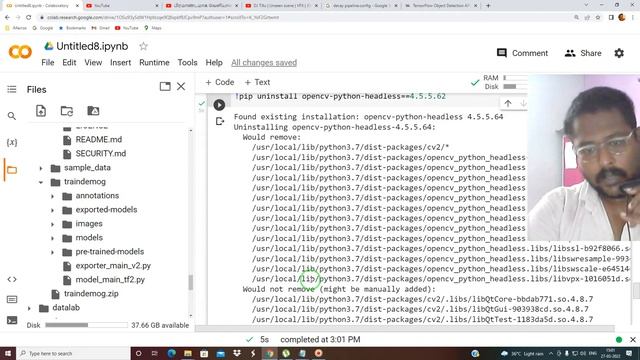Open Microsoft Edge from the taskbar
Image resolution: width=640 pixels, height=360 pixels.
pyautogui.click(x=171, y=353)
